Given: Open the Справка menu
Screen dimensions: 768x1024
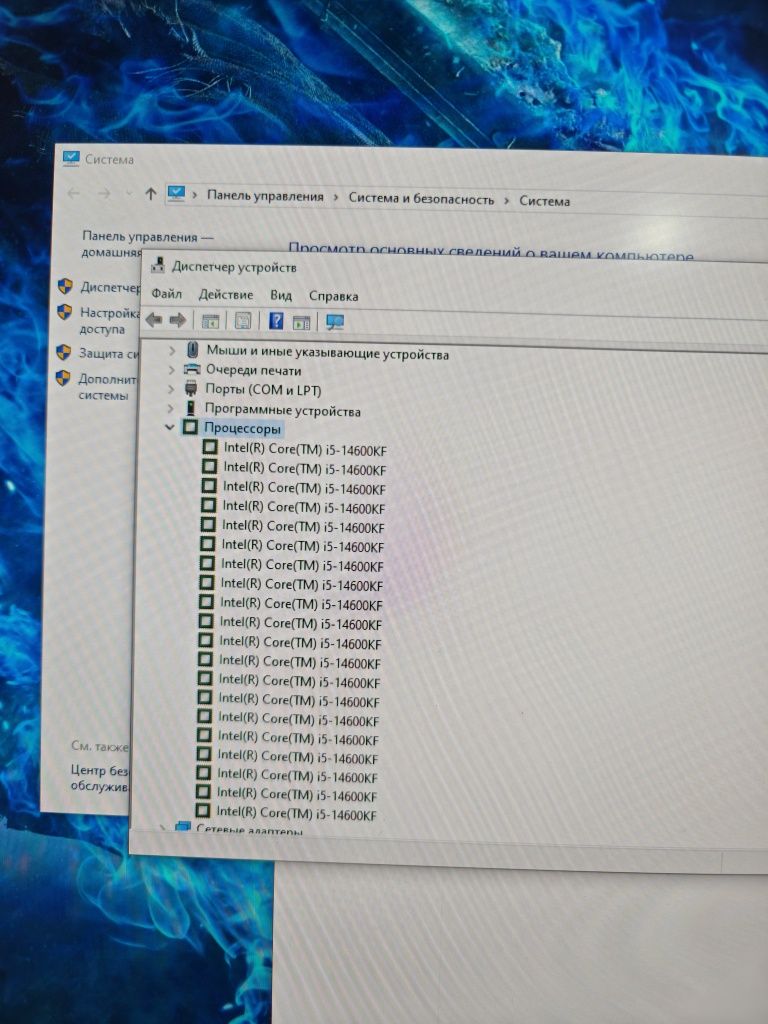Looking at the screenshot, I should coord(333,296).
